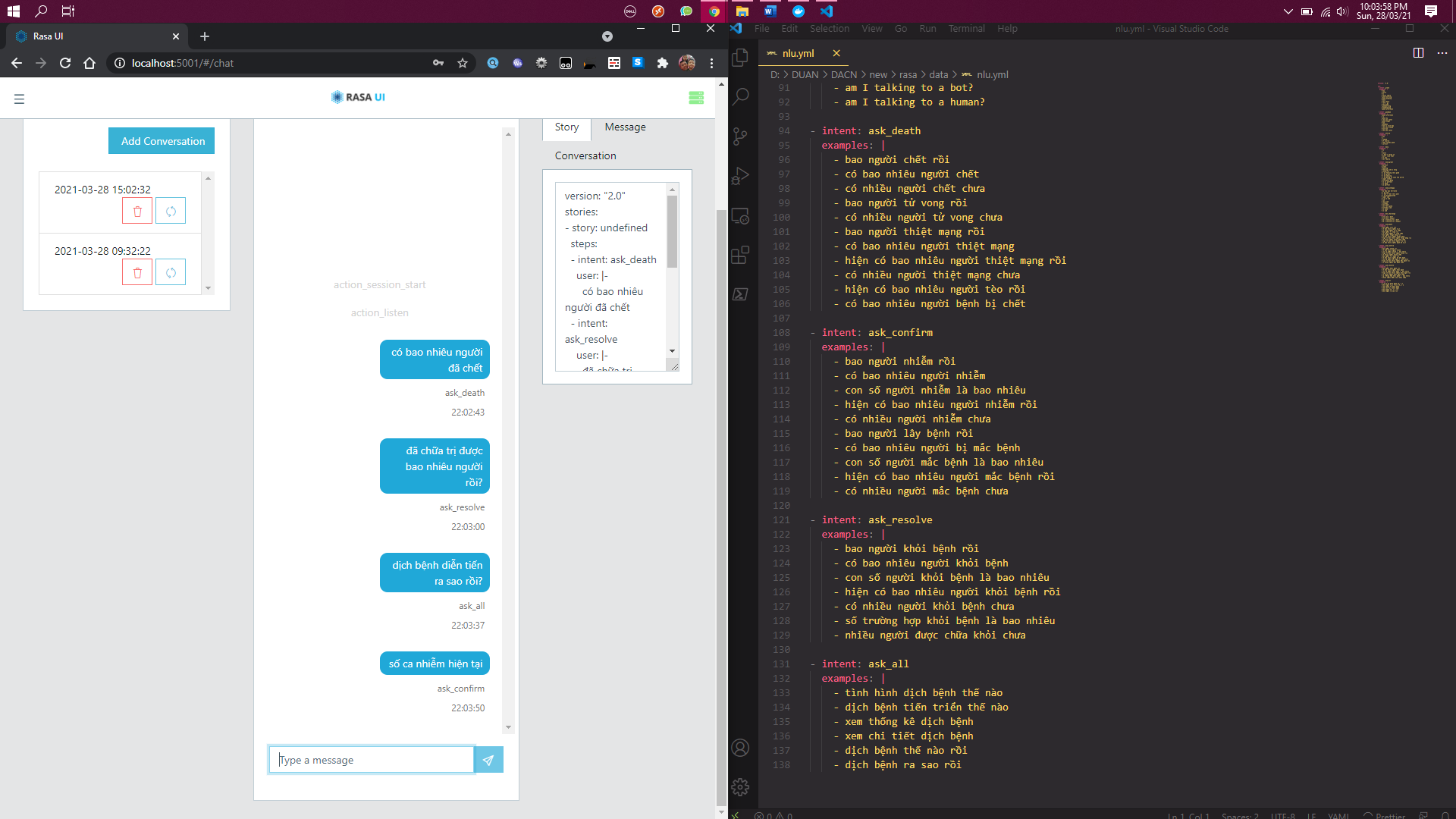The width and height of the screenshot is (1456, 819).
Task: Open the Chrome extensions puzzle menu
Action: pyautogui.click(x=663, y=63)
